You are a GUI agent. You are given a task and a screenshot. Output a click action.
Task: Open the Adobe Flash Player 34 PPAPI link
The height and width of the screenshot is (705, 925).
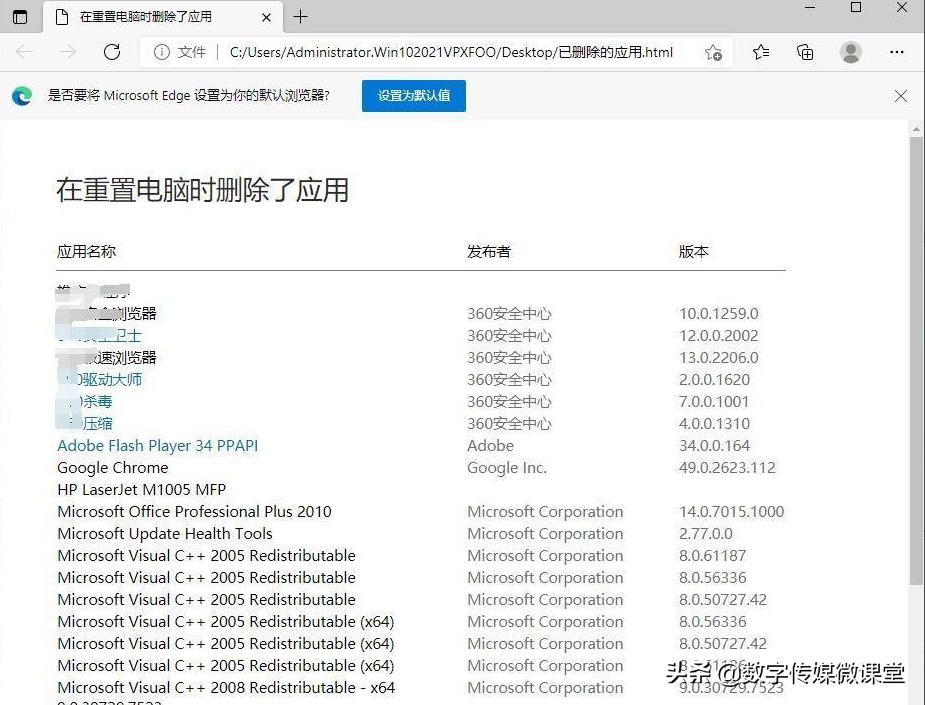[x=157, y=445]
